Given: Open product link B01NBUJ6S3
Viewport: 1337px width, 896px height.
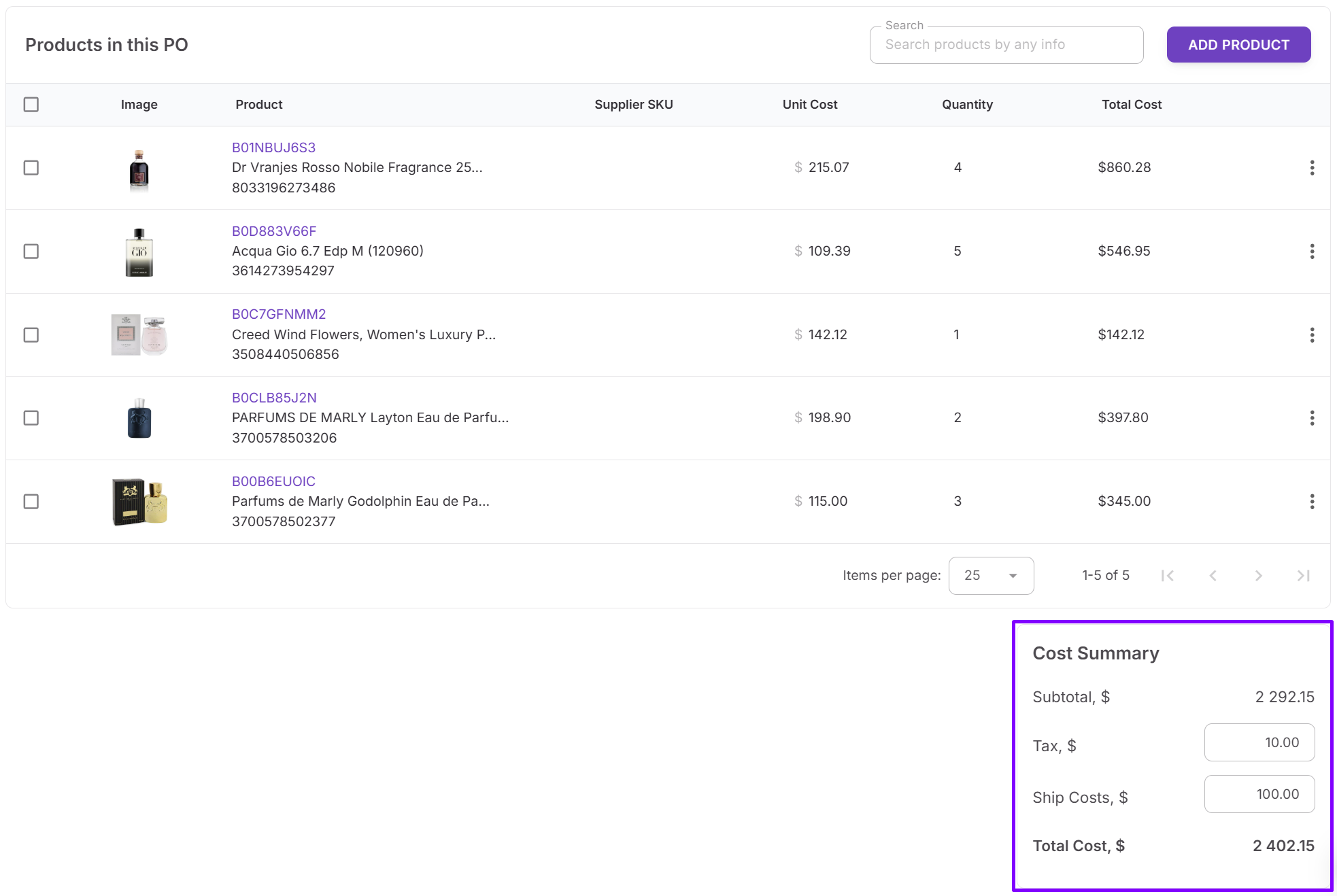Looking at the screenshot, I should pos(273,148).
